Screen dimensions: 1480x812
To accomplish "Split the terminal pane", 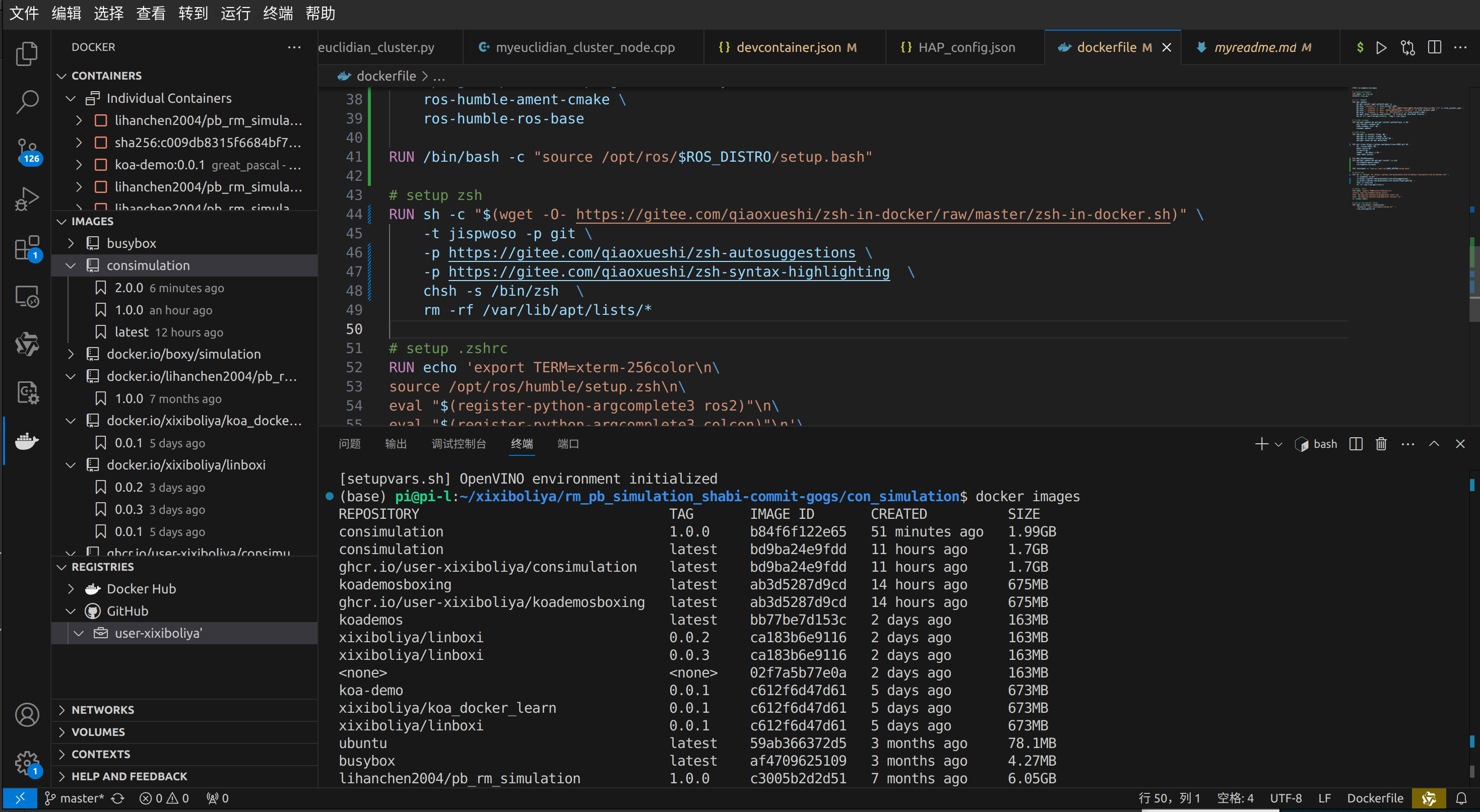I will coord(1356,444).
